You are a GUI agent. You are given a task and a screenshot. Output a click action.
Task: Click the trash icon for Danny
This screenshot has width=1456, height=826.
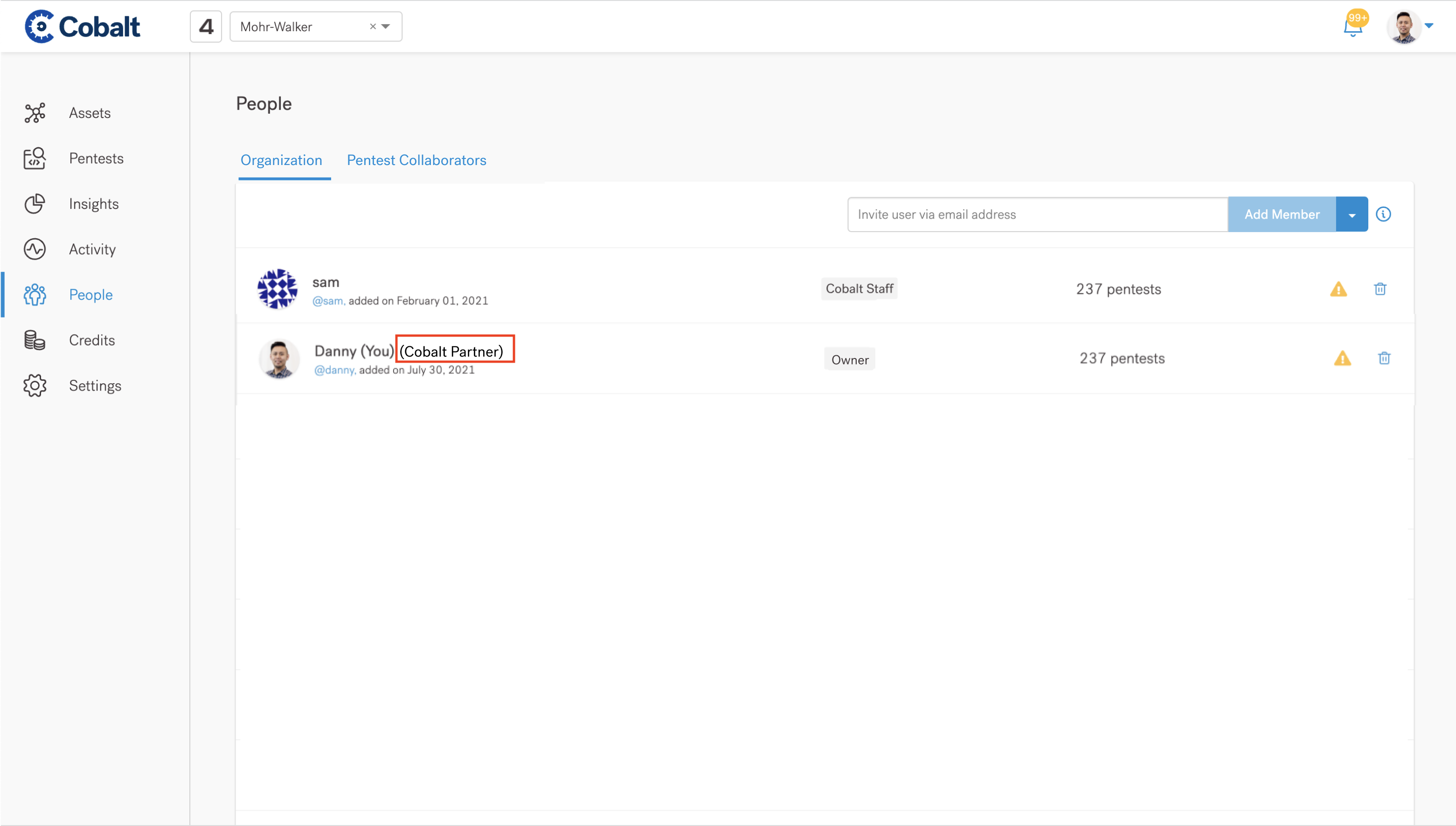[x=1384, y=358]
